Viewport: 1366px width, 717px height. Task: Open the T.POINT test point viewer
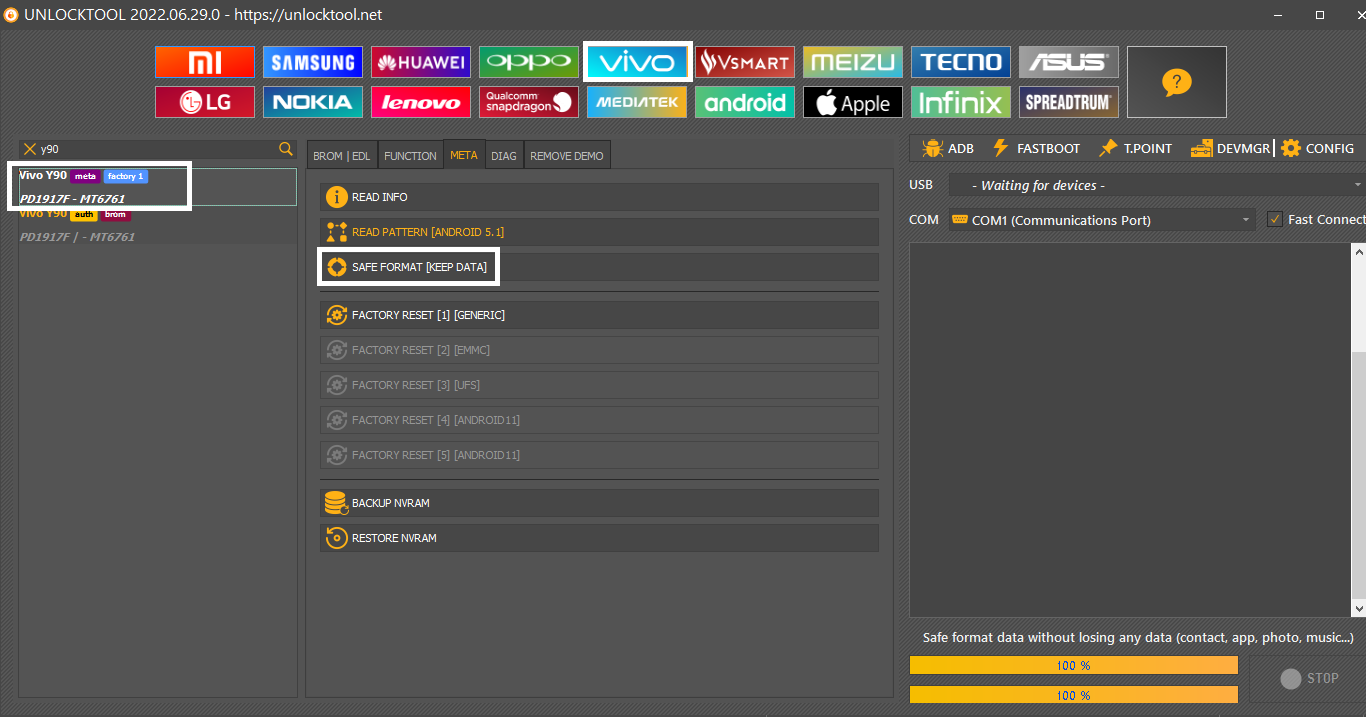[1135, 148]
